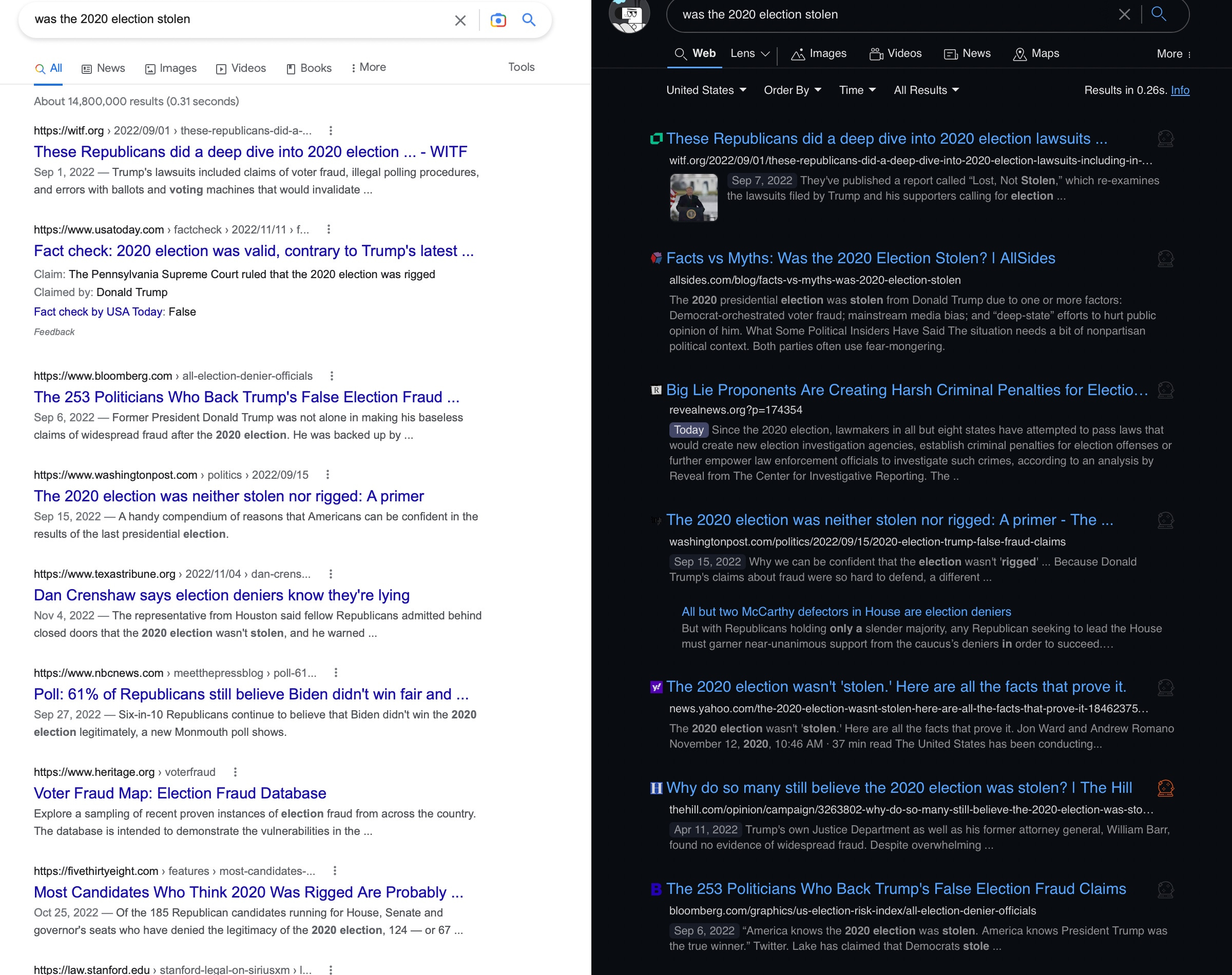
Task: Open Google search Tools
Action: [x=521, y=67]
